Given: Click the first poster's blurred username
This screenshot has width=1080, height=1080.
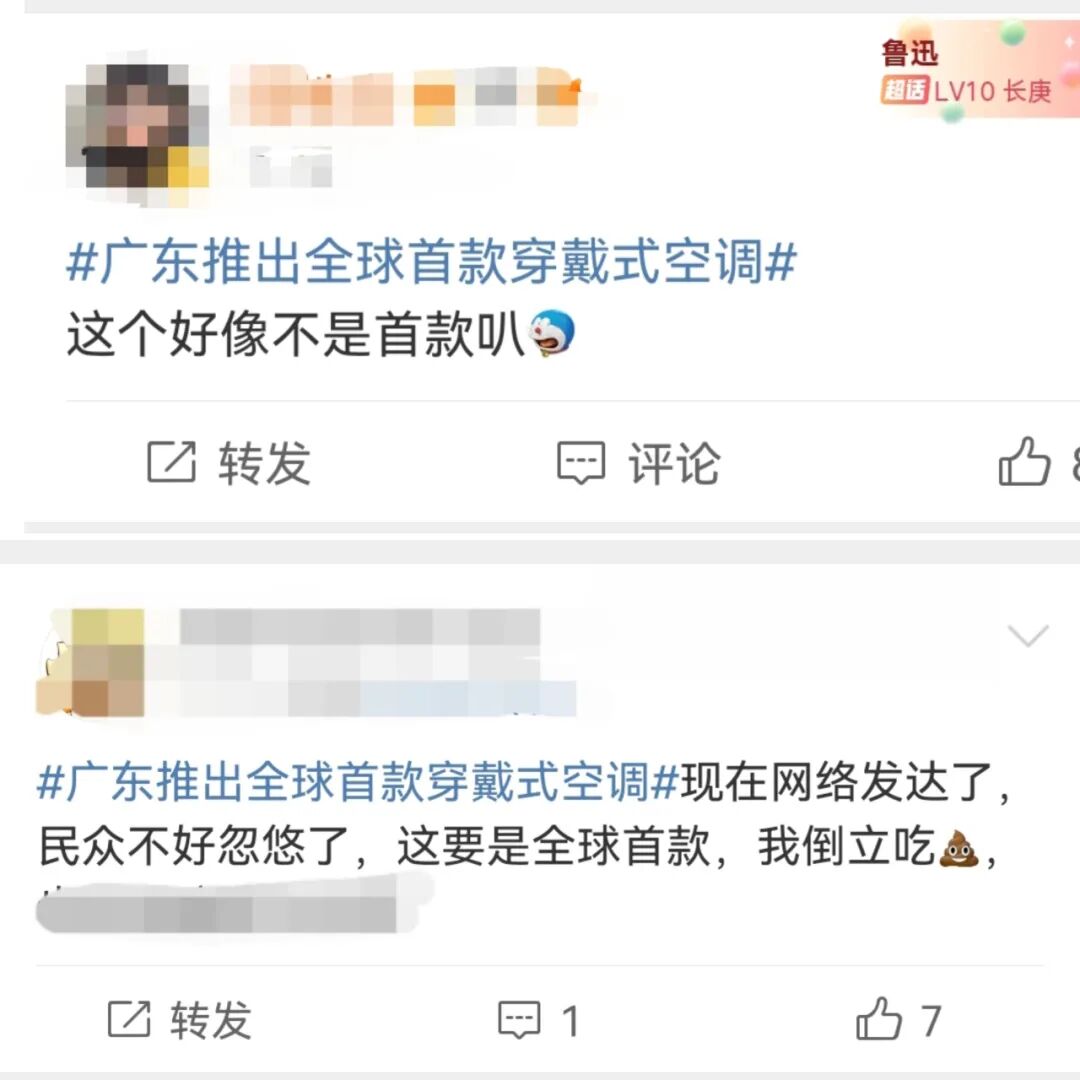Looking at the screenshot, I should pos(406,95).
